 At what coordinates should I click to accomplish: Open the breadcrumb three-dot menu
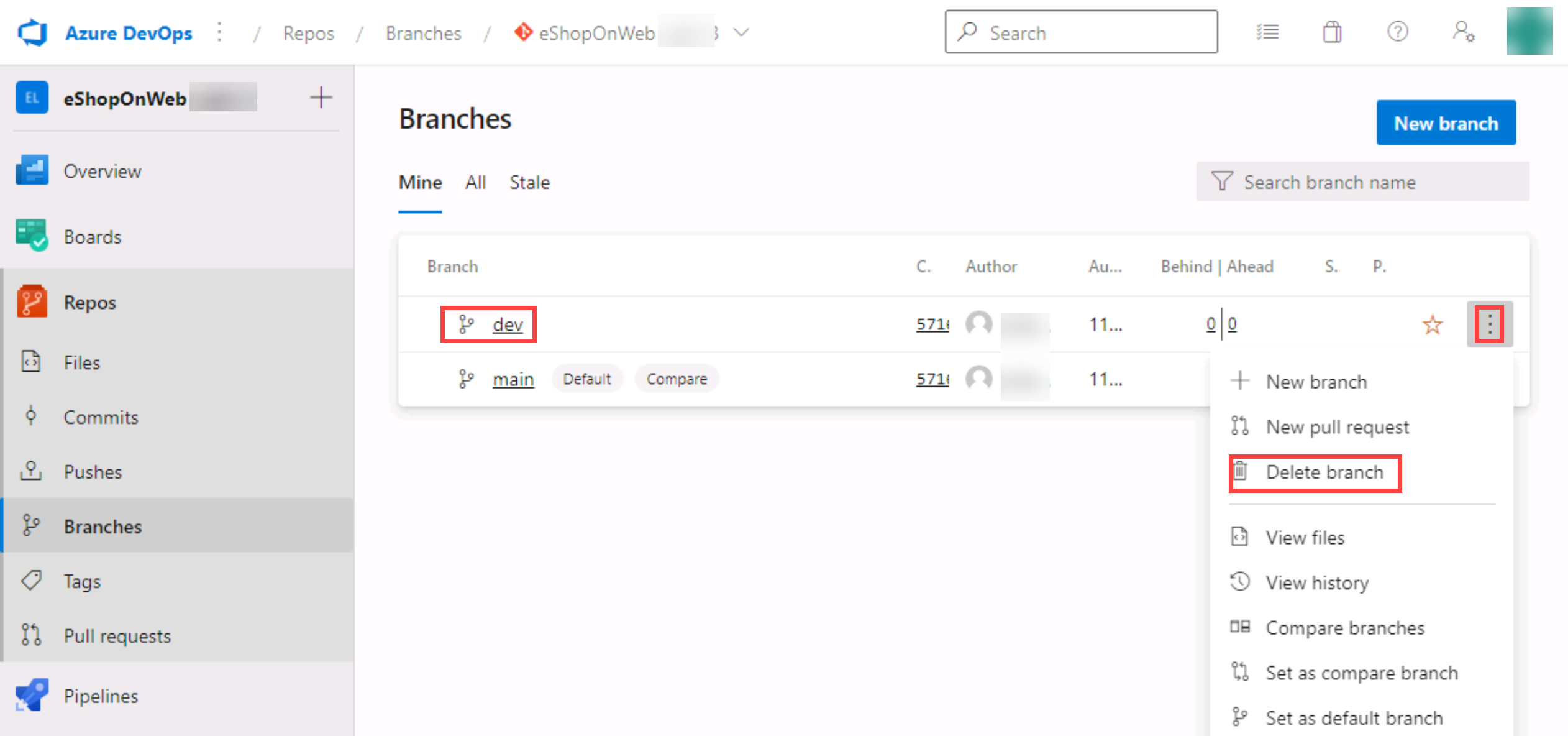(x=219, y=32)
